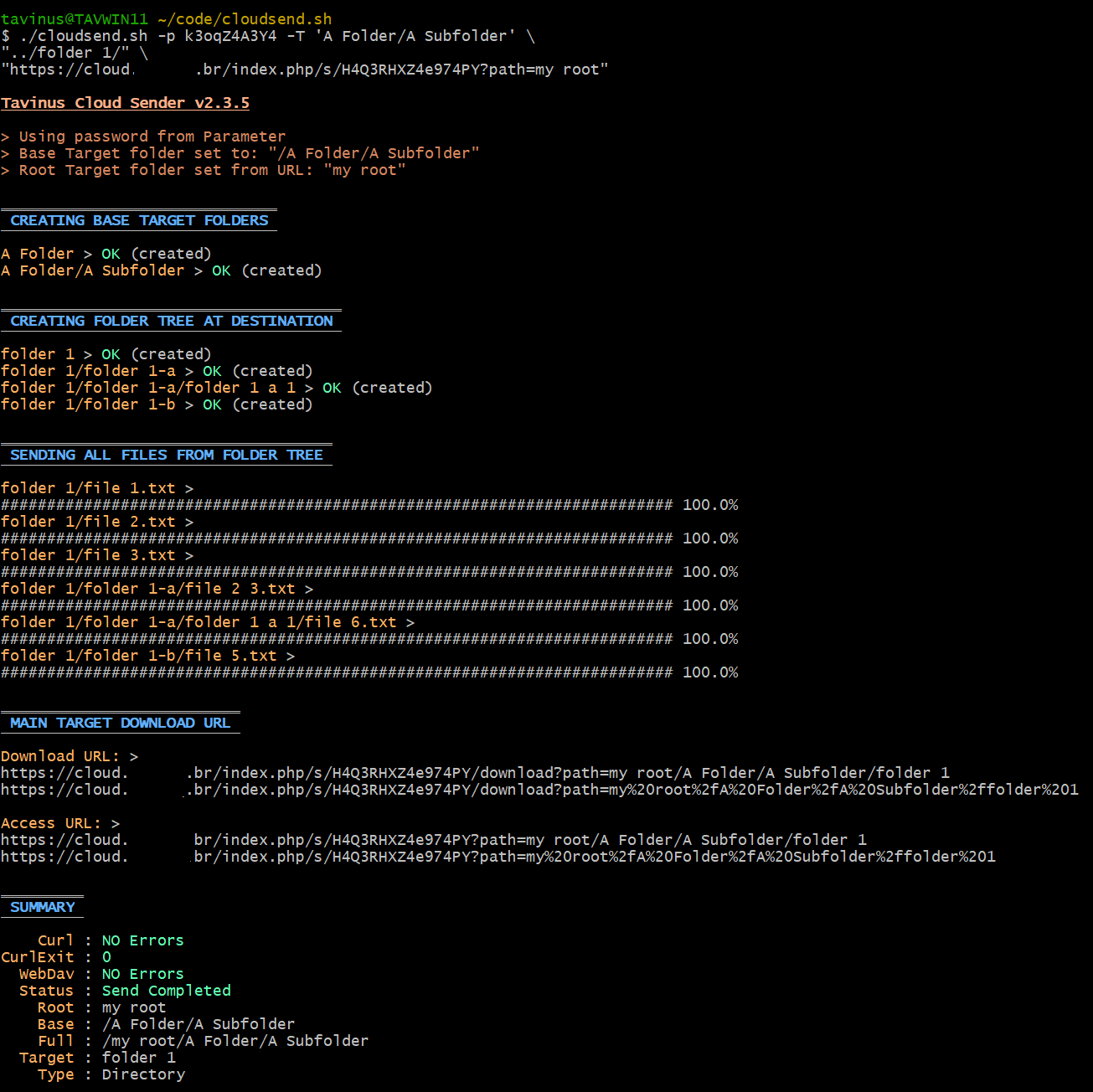
Task: Click the 'A Folder > OK (created)' line
Action: (x=106, y=254)
